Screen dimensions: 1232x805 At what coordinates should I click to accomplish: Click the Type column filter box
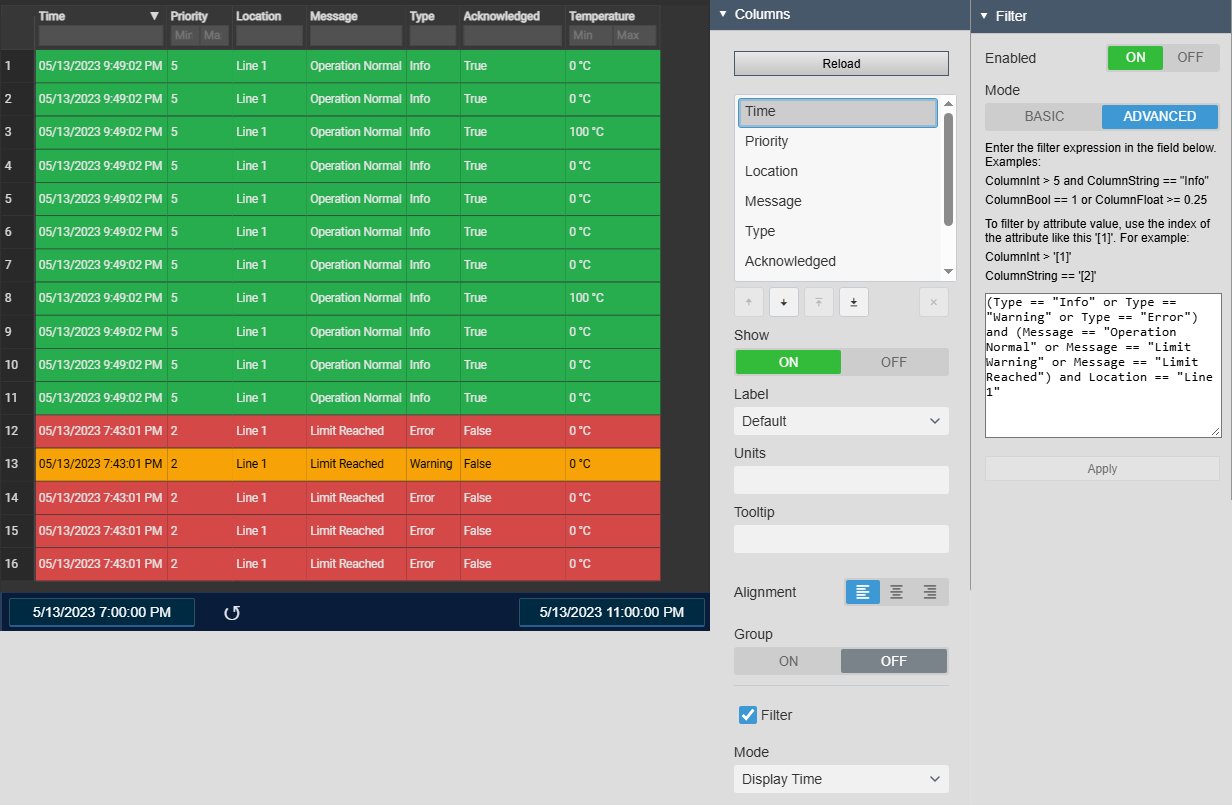pos(432,36)
